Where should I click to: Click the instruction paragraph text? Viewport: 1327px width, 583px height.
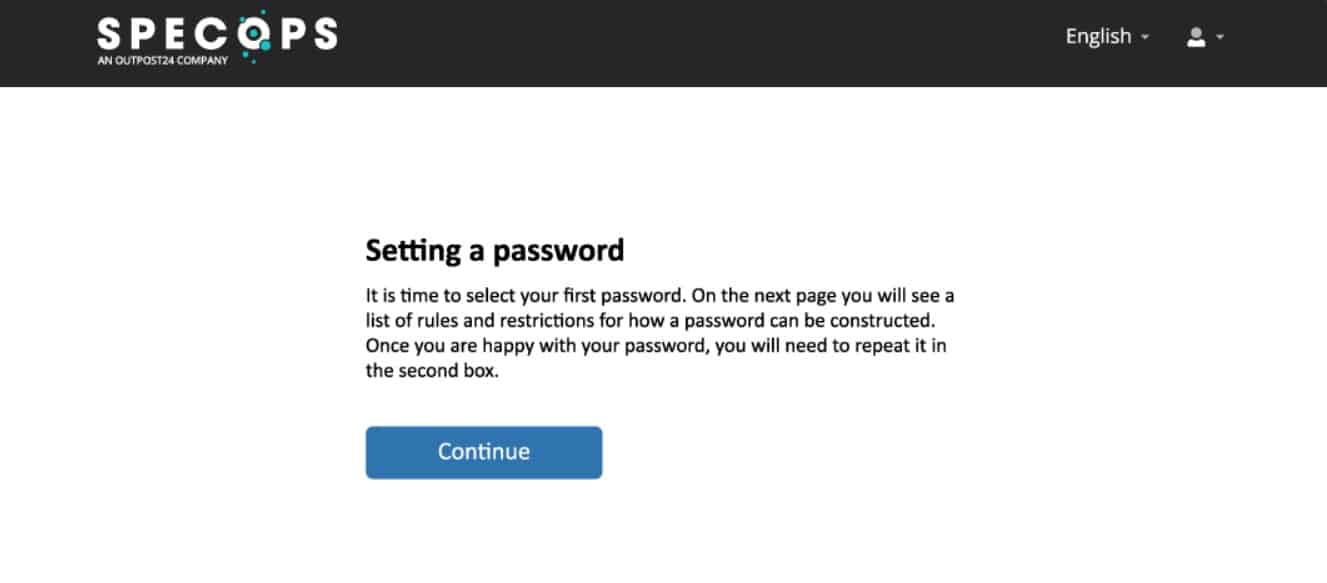659,332
